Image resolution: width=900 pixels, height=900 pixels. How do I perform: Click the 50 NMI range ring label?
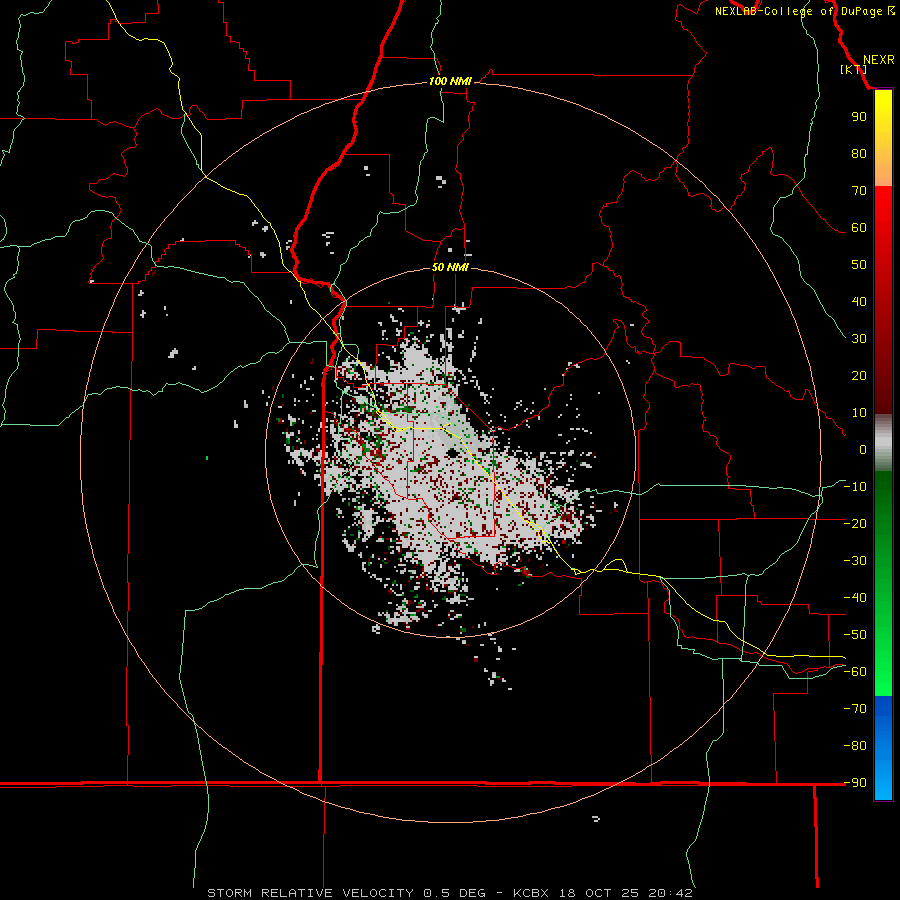point(450,267)
